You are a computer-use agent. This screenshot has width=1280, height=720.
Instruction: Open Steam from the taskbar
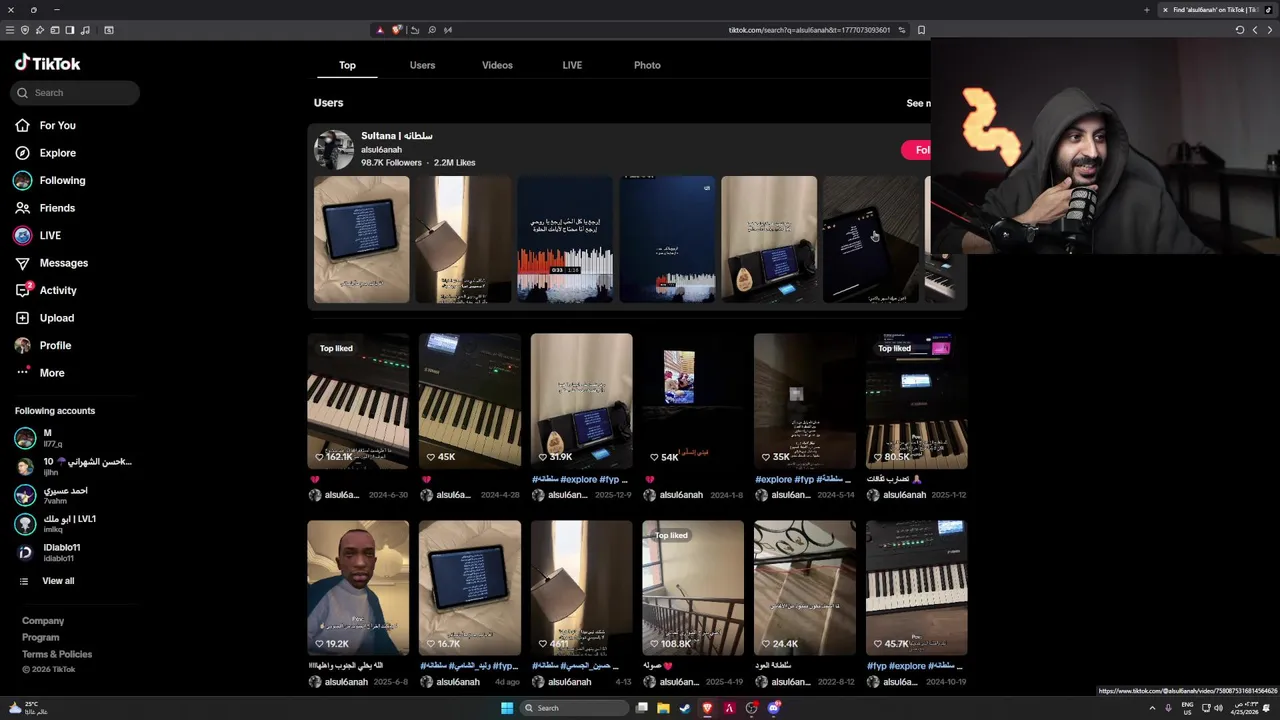click(x=685, y=708)
